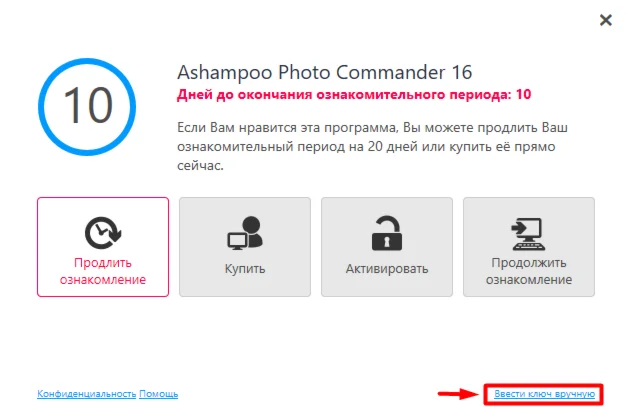Click the computer-with-arrow continue trial icon

tap(528, 234)
